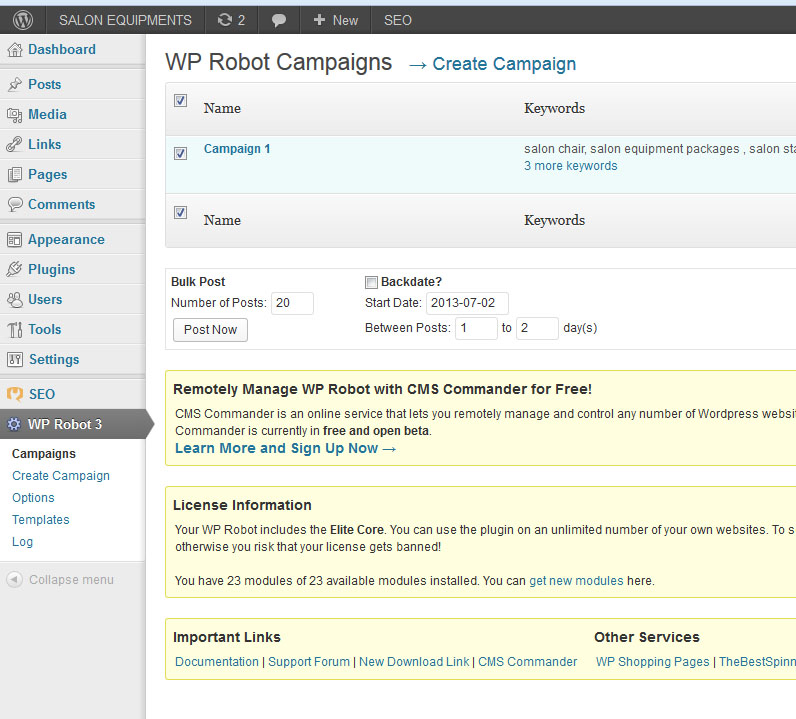796x719 pixels.
Task: Open the comments bubble icon in admin bar
Action: (x=279, y=19)
